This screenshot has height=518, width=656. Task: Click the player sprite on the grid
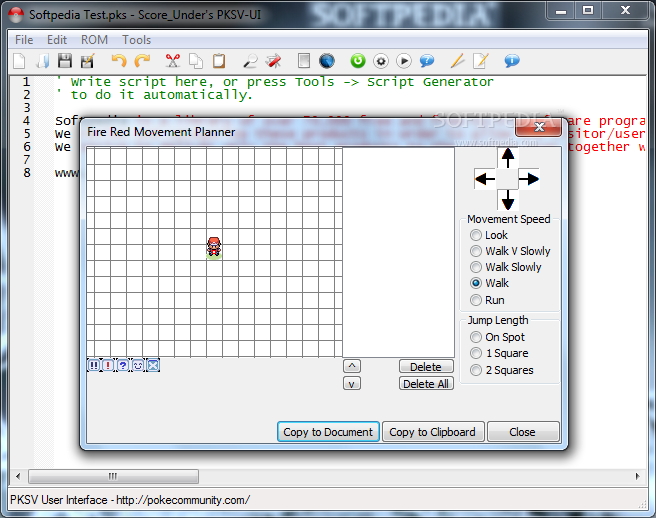214,247
